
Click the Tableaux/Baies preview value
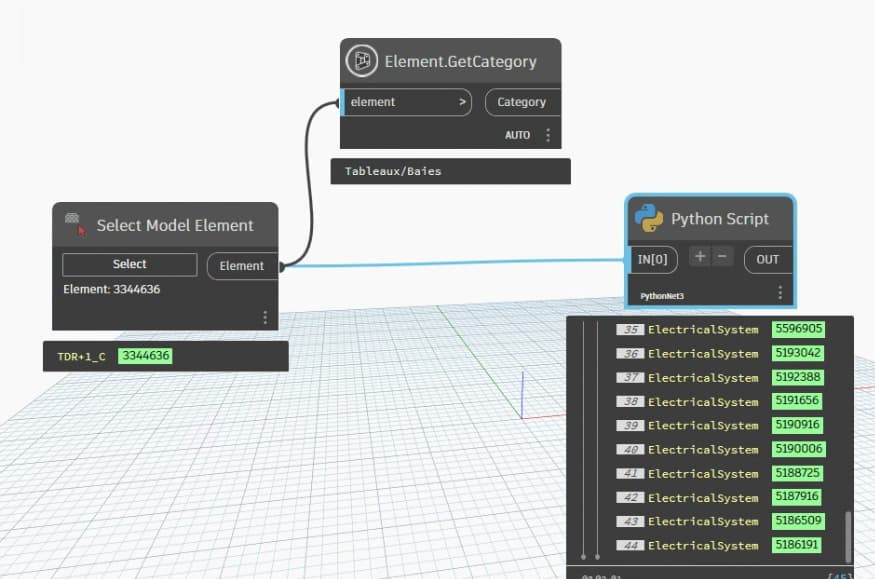(x=393, y=171)
